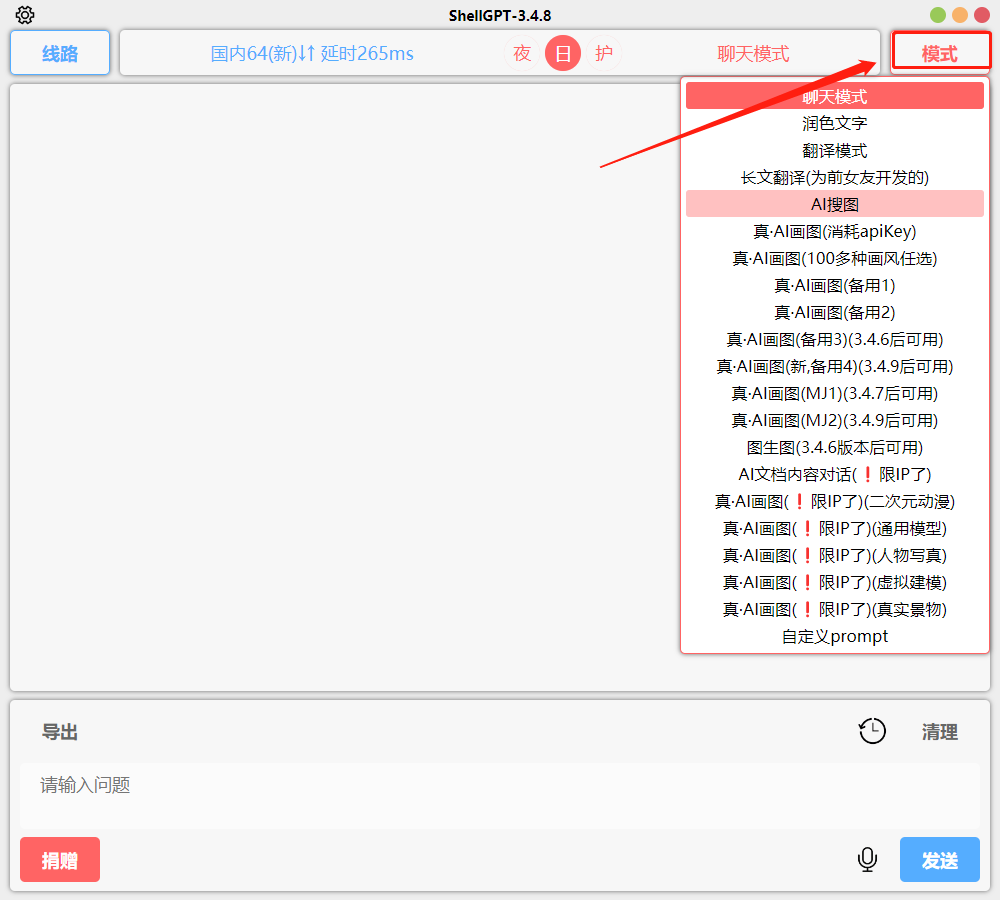The width and height of the screenshot is (1000, 900).
Task: Click the 模式 mode dropdown button
Action: [940, 53]
